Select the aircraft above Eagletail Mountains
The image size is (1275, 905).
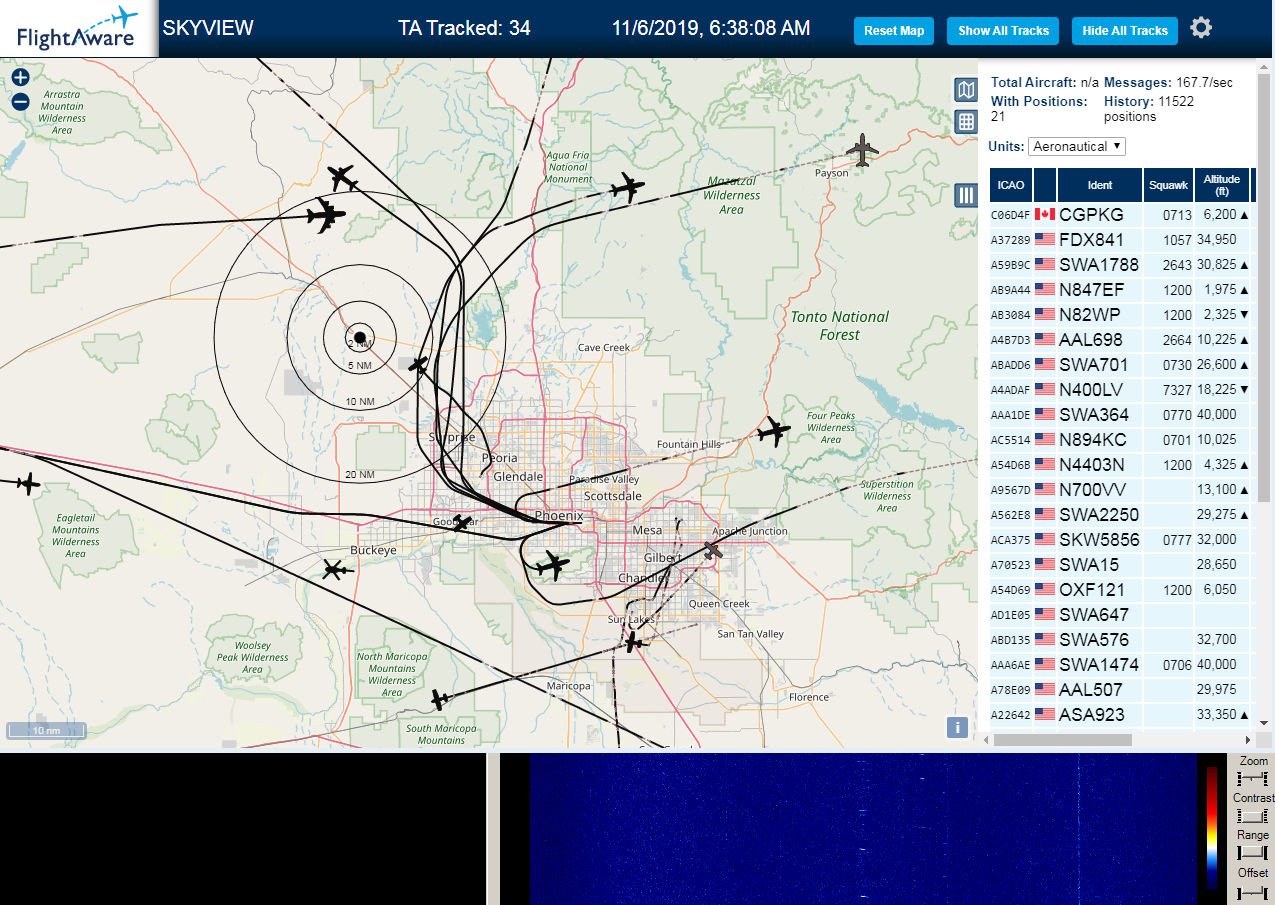click(28, 485)
